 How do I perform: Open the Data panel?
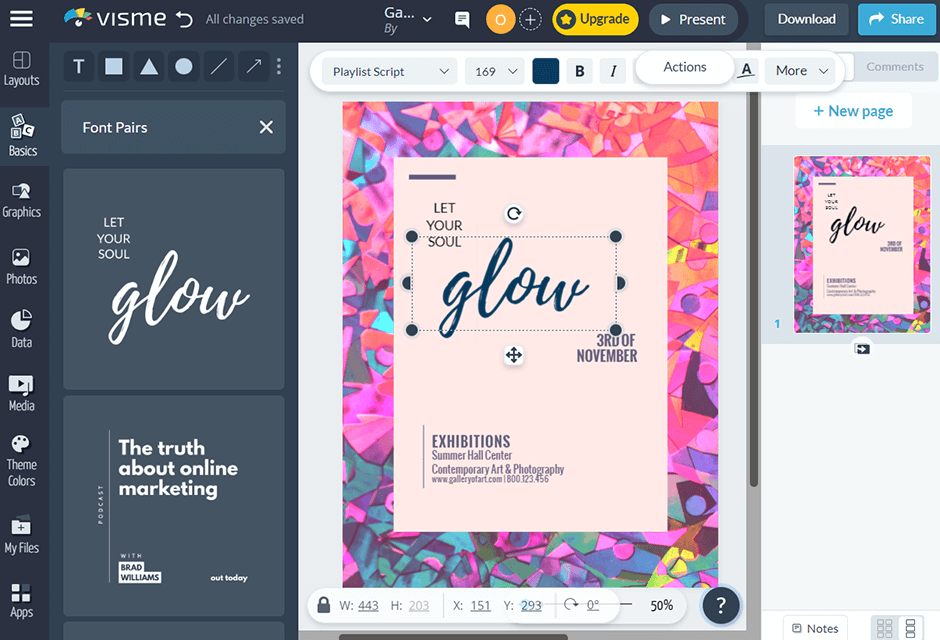click(x=22, y=330)
